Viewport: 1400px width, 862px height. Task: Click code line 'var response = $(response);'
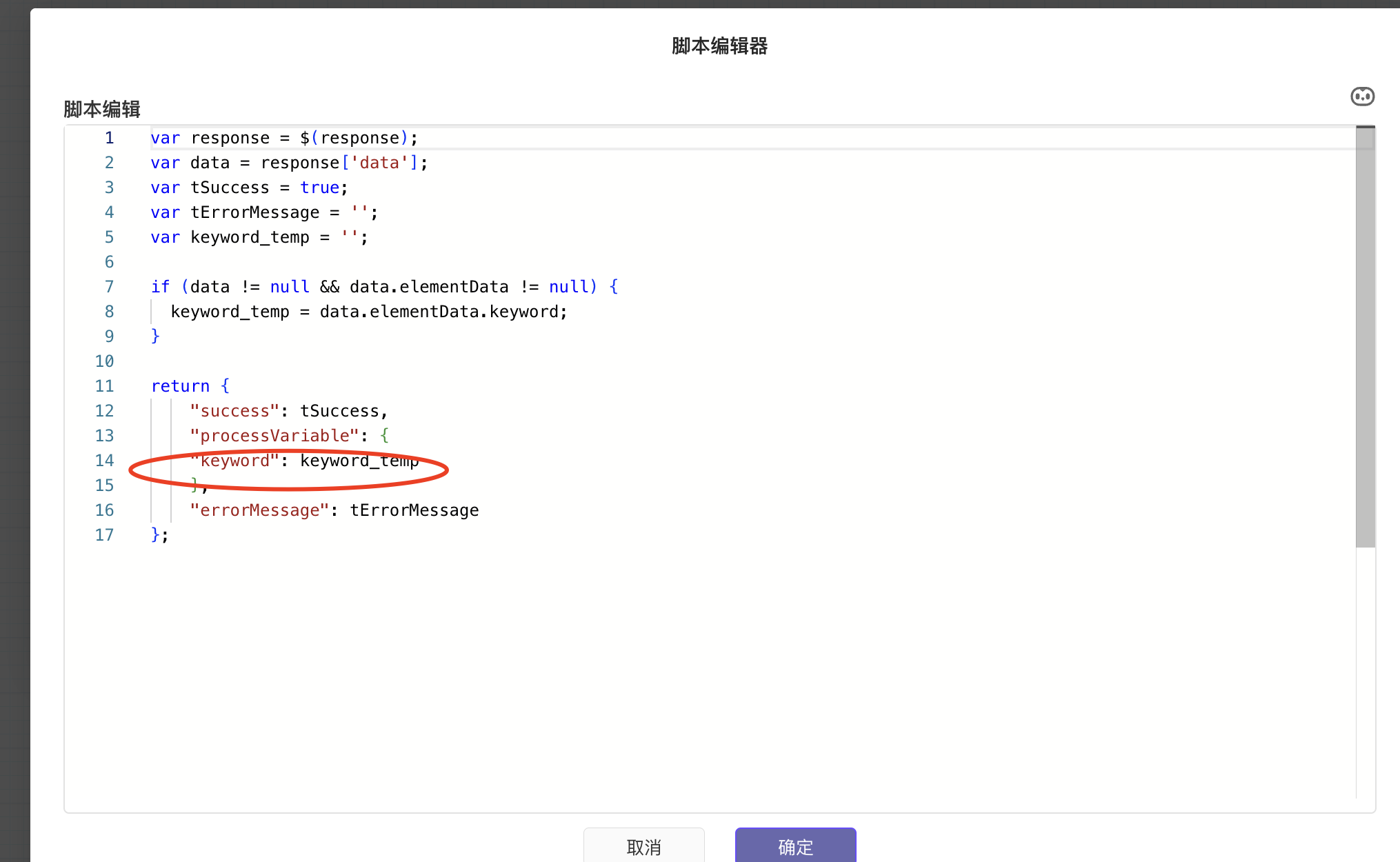[x=284, y=138]
